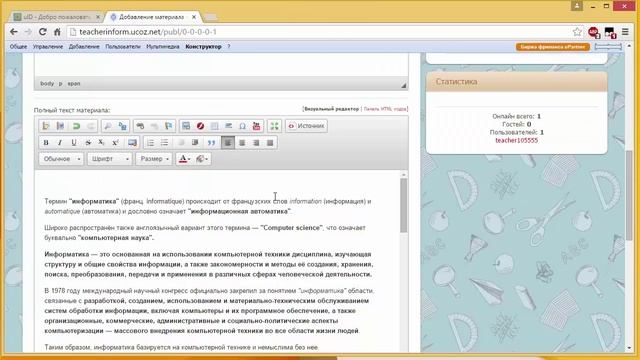This screenshot has width=640, height=360.
Task: Increase indent of the paragraph
Action: [x=195, y=142]
